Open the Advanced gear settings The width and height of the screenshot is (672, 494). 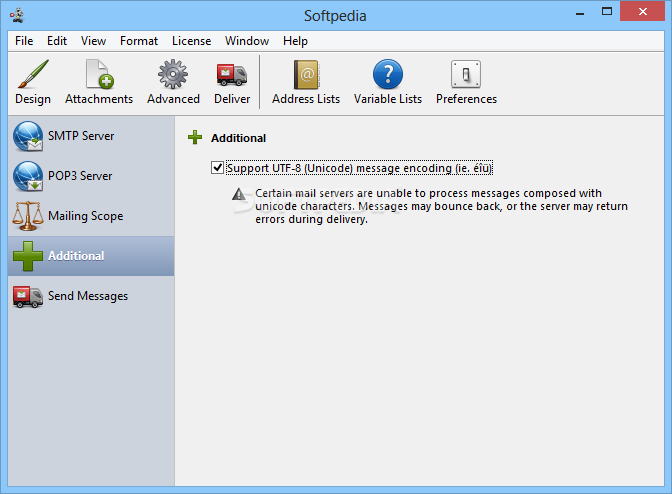(x=173, y=82)
